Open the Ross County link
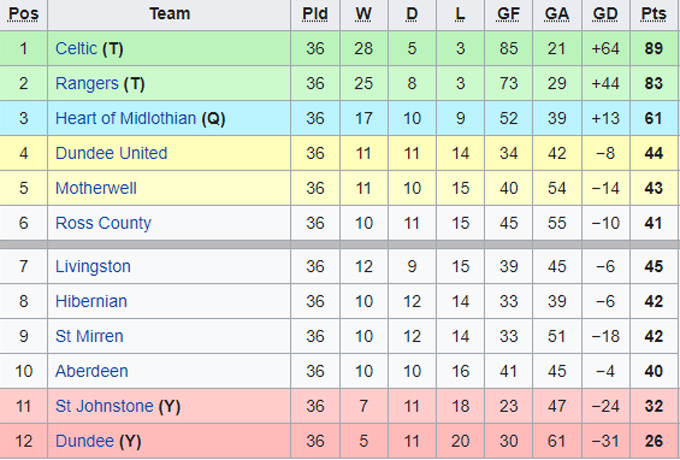 click(x=103, y=223)
